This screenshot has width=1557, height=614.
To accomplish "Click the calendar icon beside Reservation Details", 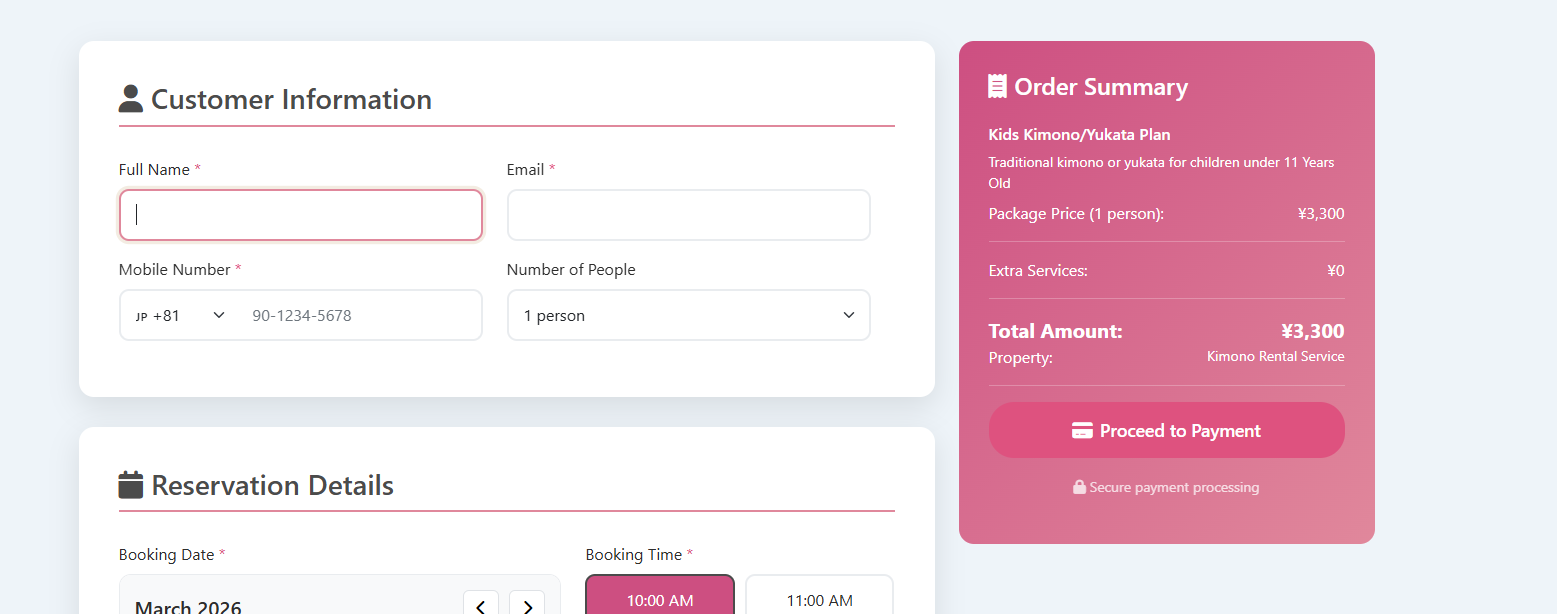I will click(x=129, y=483).
